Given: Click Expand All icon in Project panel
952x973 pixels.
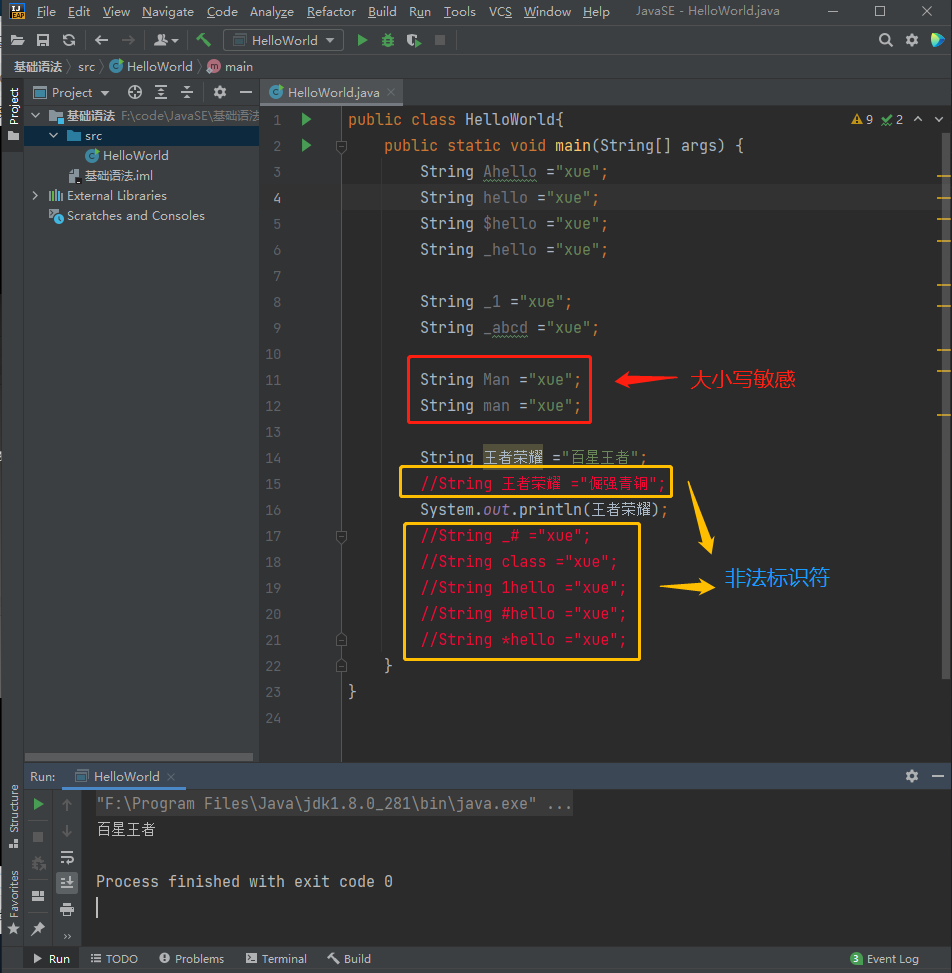Looking at the screenshot, I should 161,92.
